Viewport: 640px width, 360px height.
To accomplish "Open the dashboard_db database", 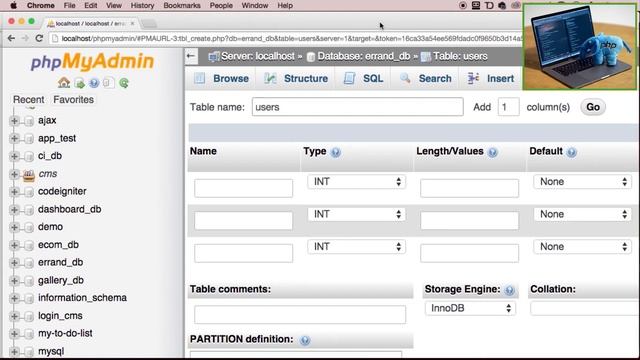I will point(69,209).
